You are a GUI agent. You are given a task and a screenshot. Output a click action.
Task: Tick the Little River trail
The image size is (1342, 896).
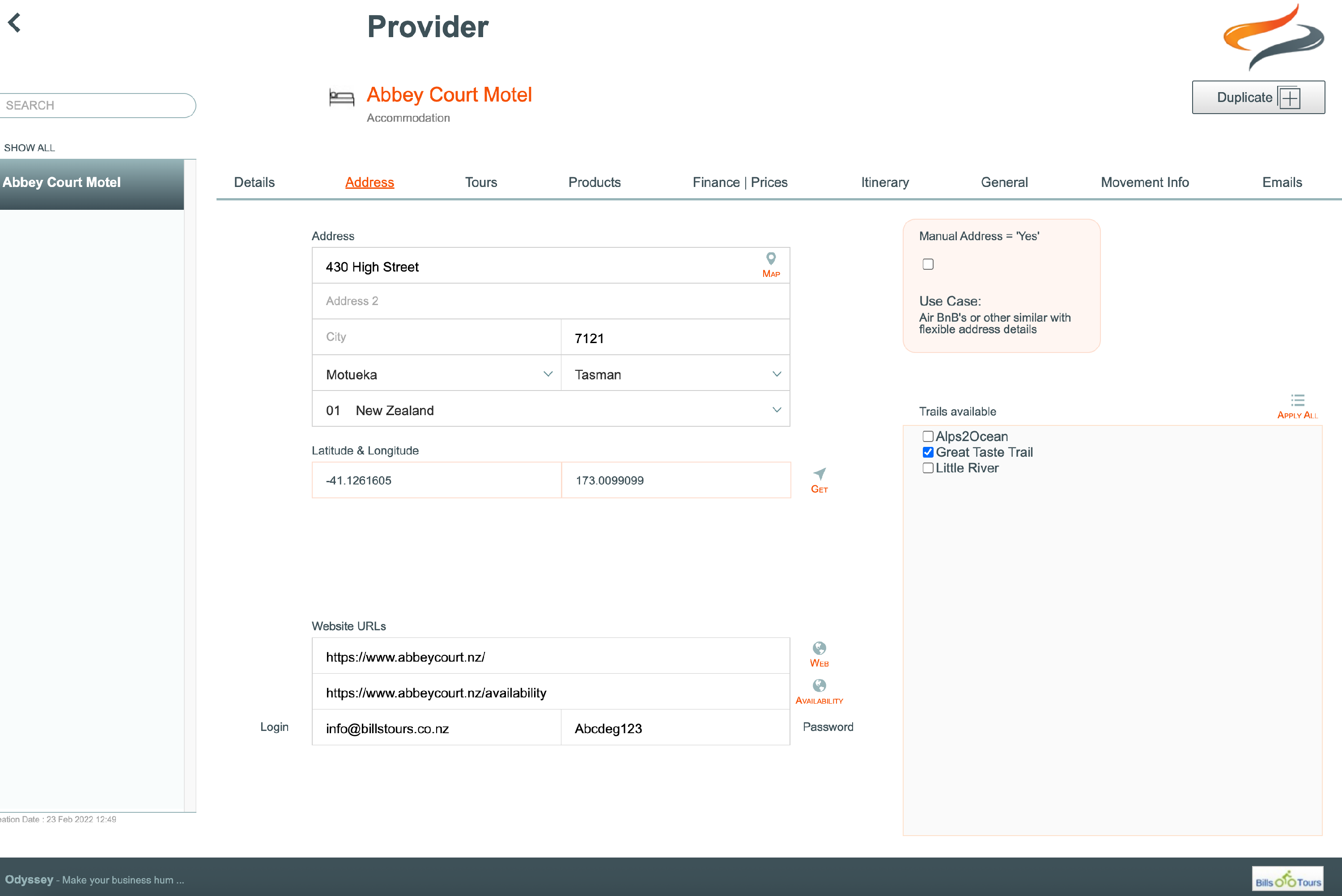pyautogui.click(x=928, y=468)
